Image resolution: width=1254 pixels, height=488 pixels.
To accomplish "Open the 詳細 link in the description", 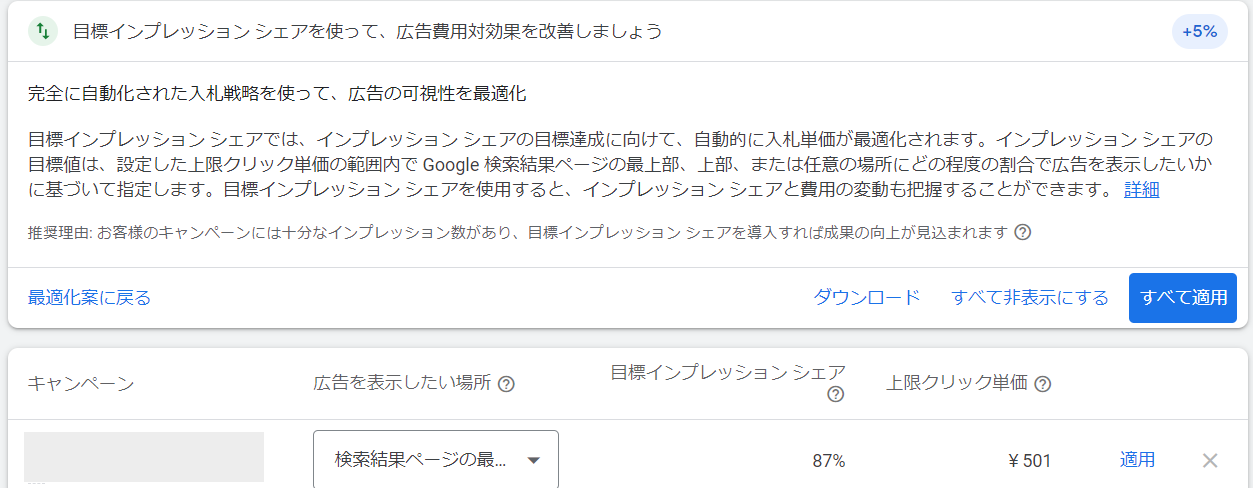I will click(x=1141, y=189).
